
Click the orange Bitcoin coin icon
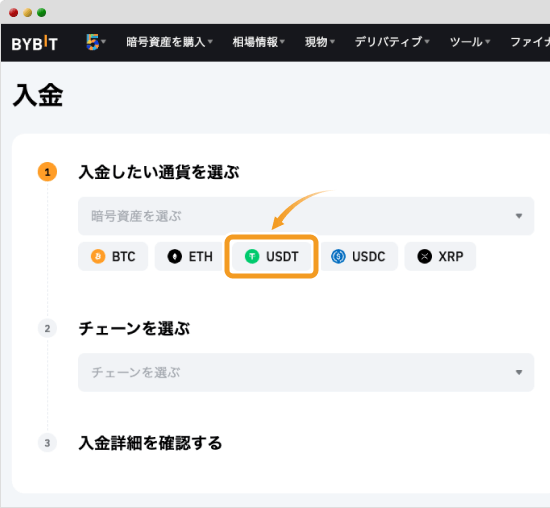point(98,256)
